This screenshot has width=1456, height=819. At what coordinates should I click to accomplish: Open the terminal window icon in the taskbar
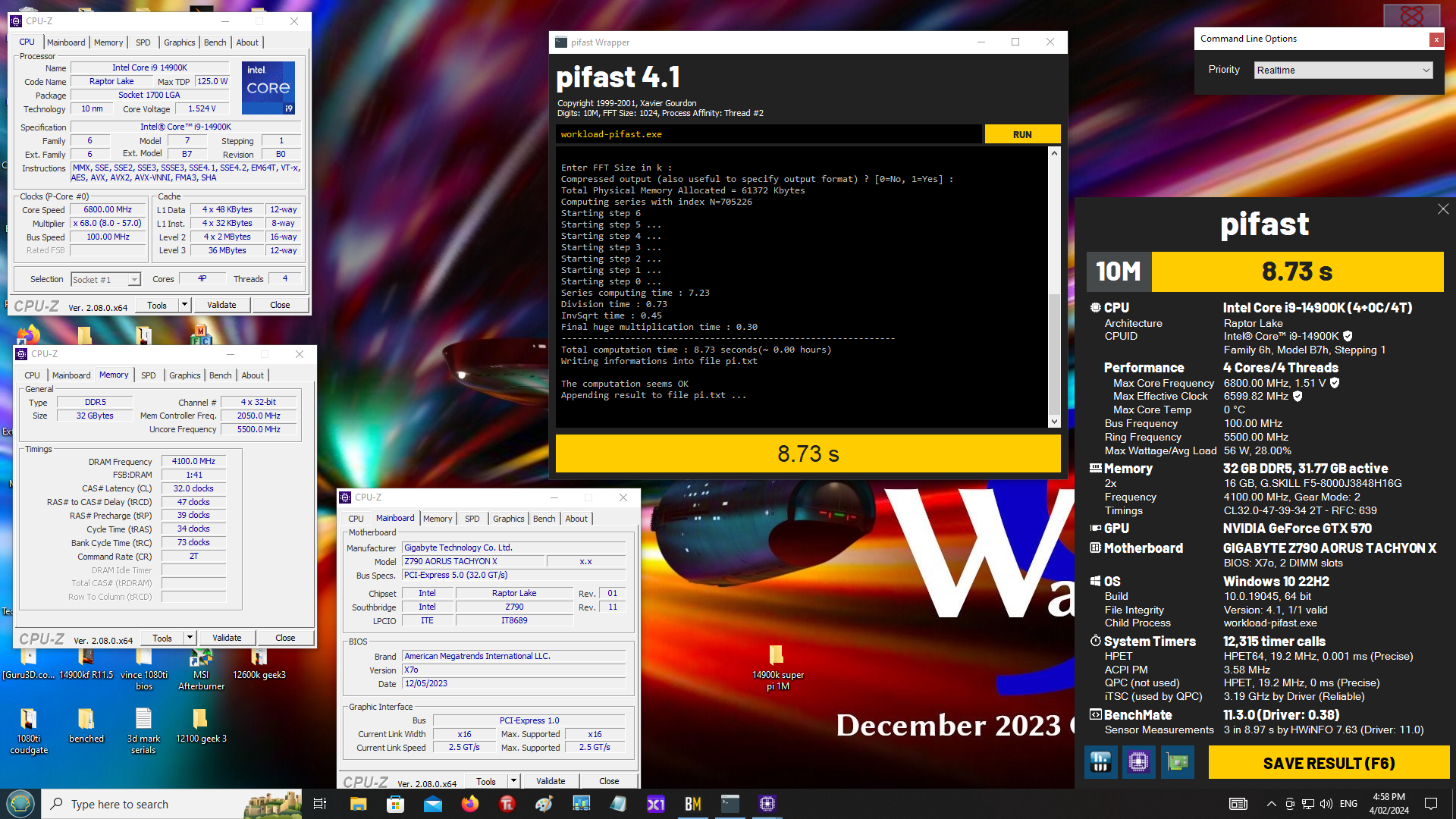730,804
